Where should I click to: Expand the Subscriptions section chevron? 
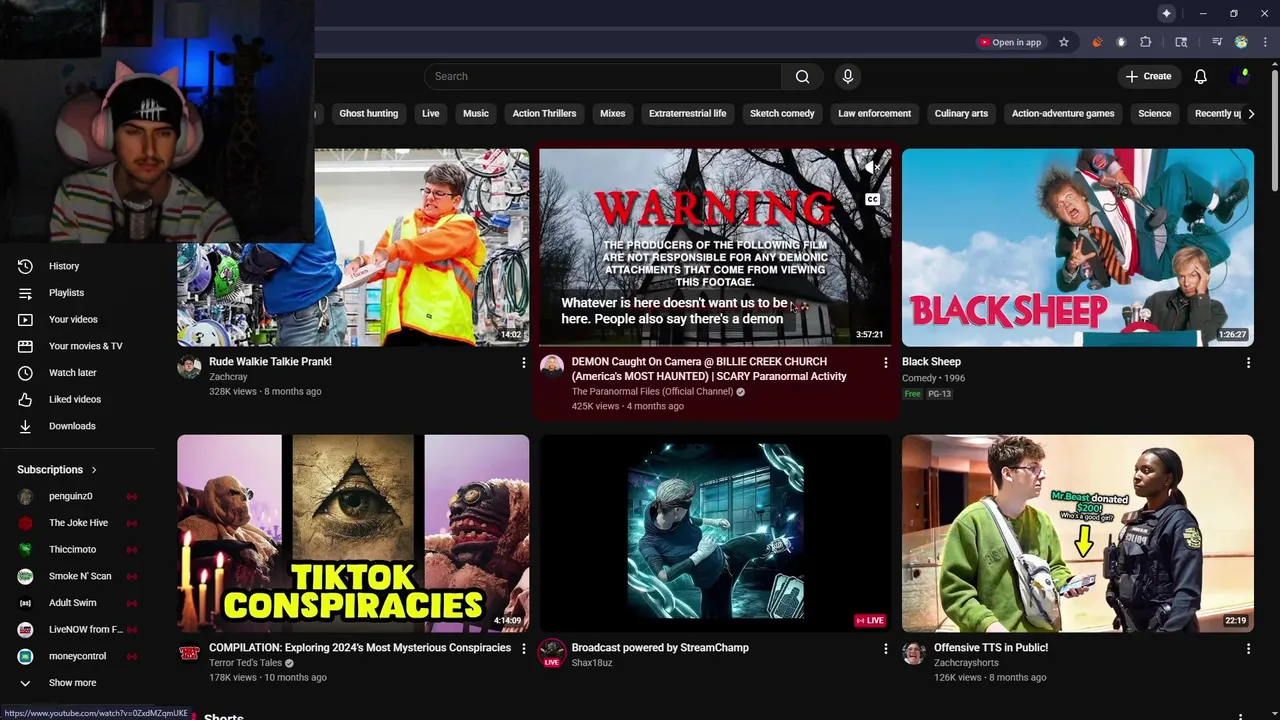click(94, 470)
